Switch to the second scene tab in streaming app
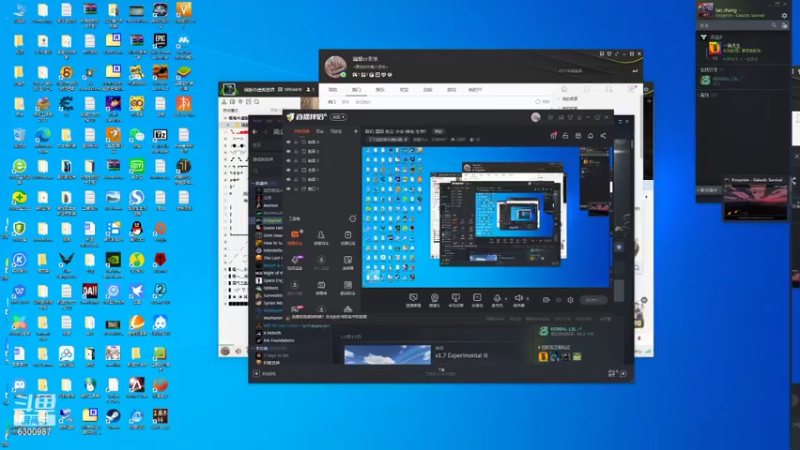The width and height of the screenshot is (800, 450). pyautogui.click(x=320, y=131)
